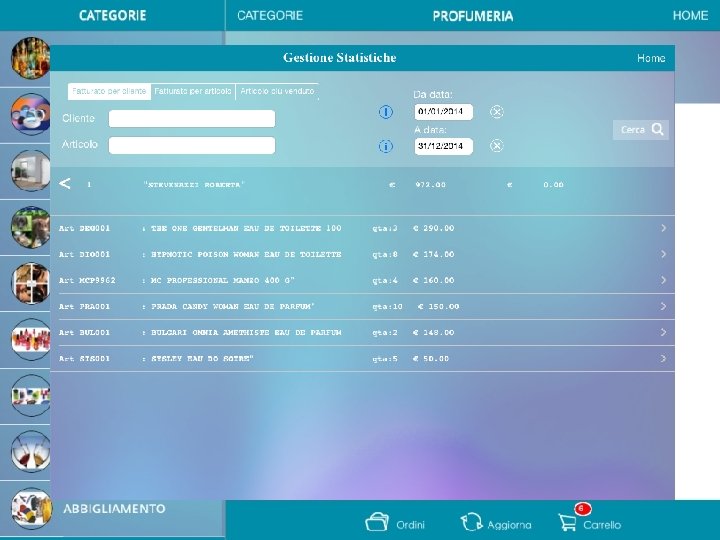Click the amount € 160.00
This screenshot has width=720, height=540.
click(433, 280)
